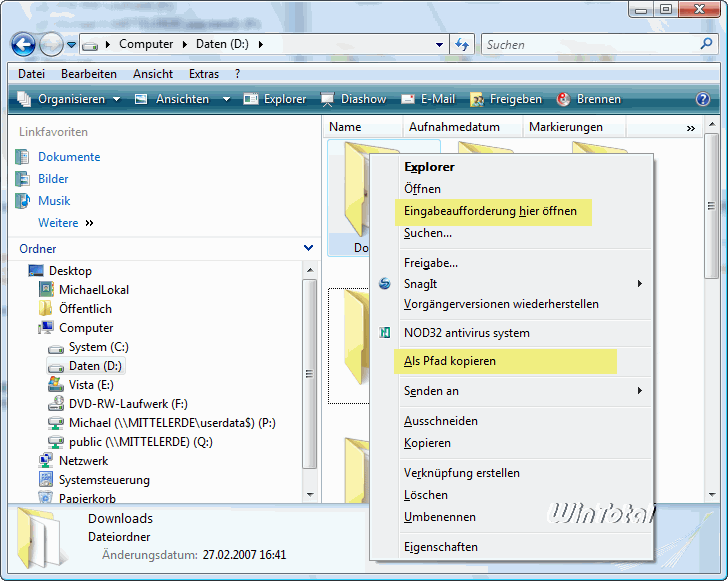Open the Extras menu

(x=204, y=74)
